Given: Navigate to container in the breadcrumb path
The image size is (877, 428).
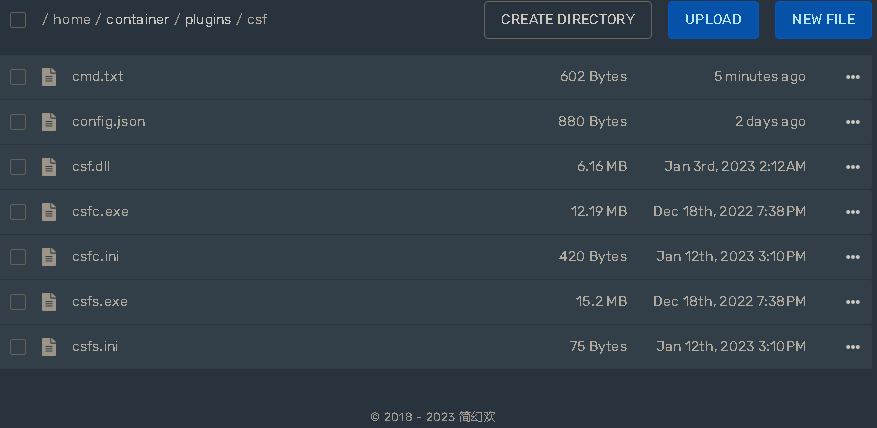Looking at the screenshot, I should (138, 20).
